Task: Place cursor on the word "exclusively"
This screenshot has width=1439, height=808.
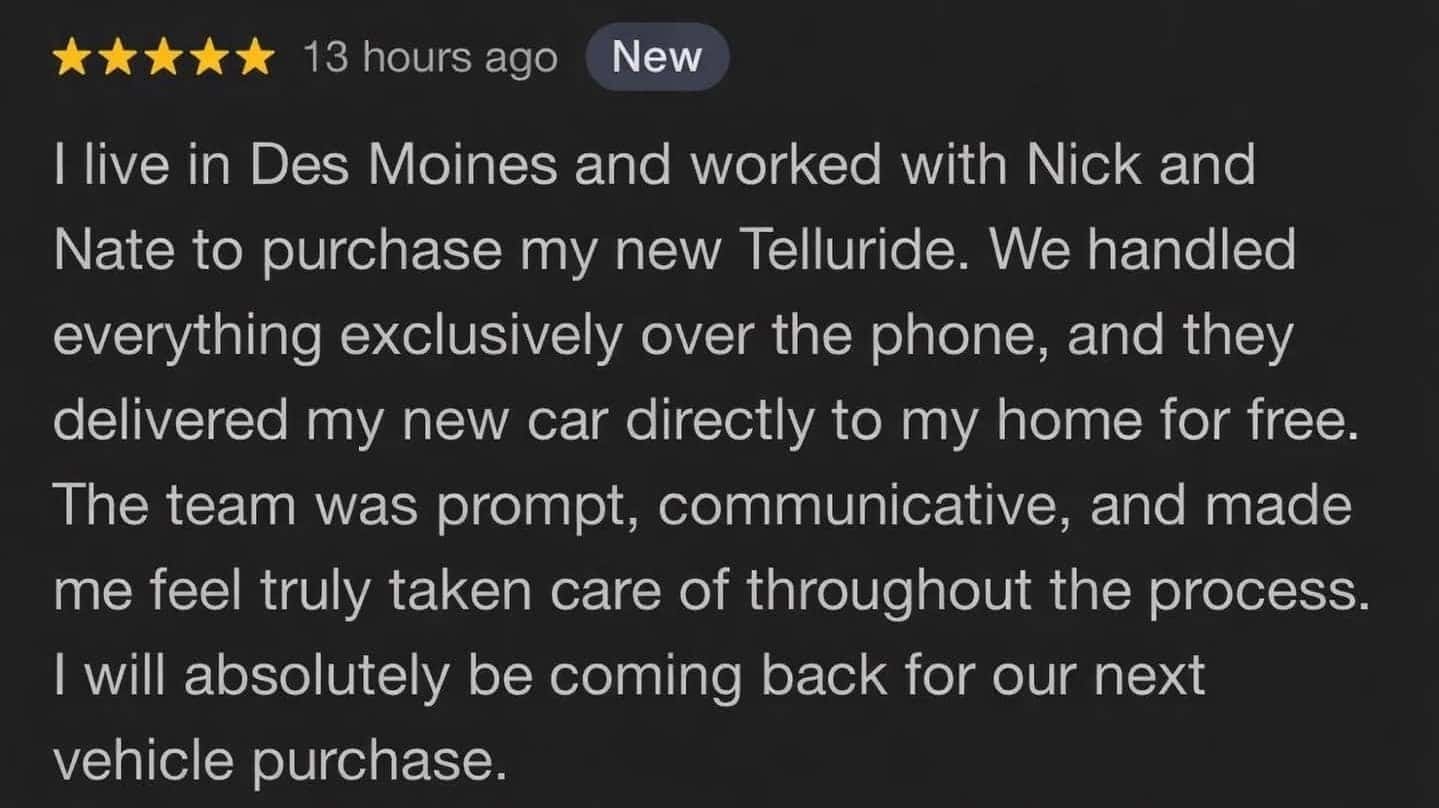Action: tap(480, 337)
